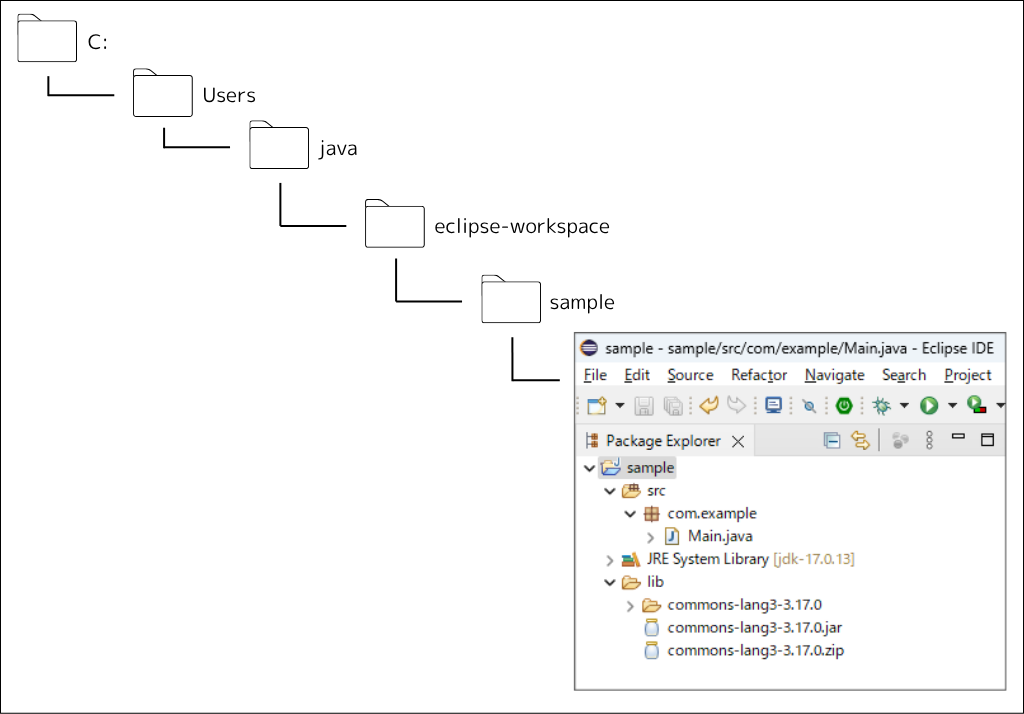
Task: Collapse the sample project node
Action: click(589, 468)
